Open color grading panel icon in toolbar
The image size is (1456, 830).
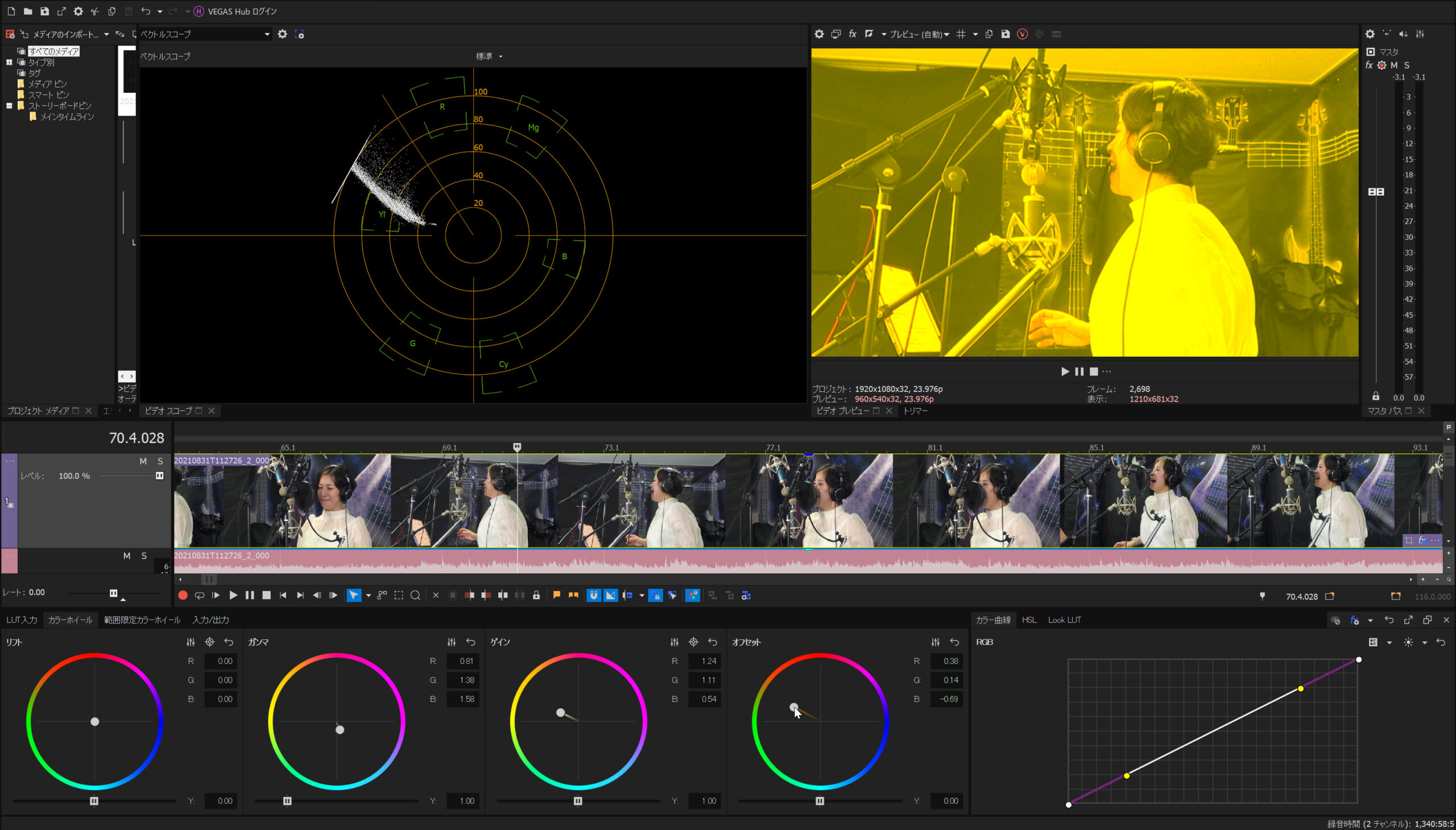tap(692, 595)
